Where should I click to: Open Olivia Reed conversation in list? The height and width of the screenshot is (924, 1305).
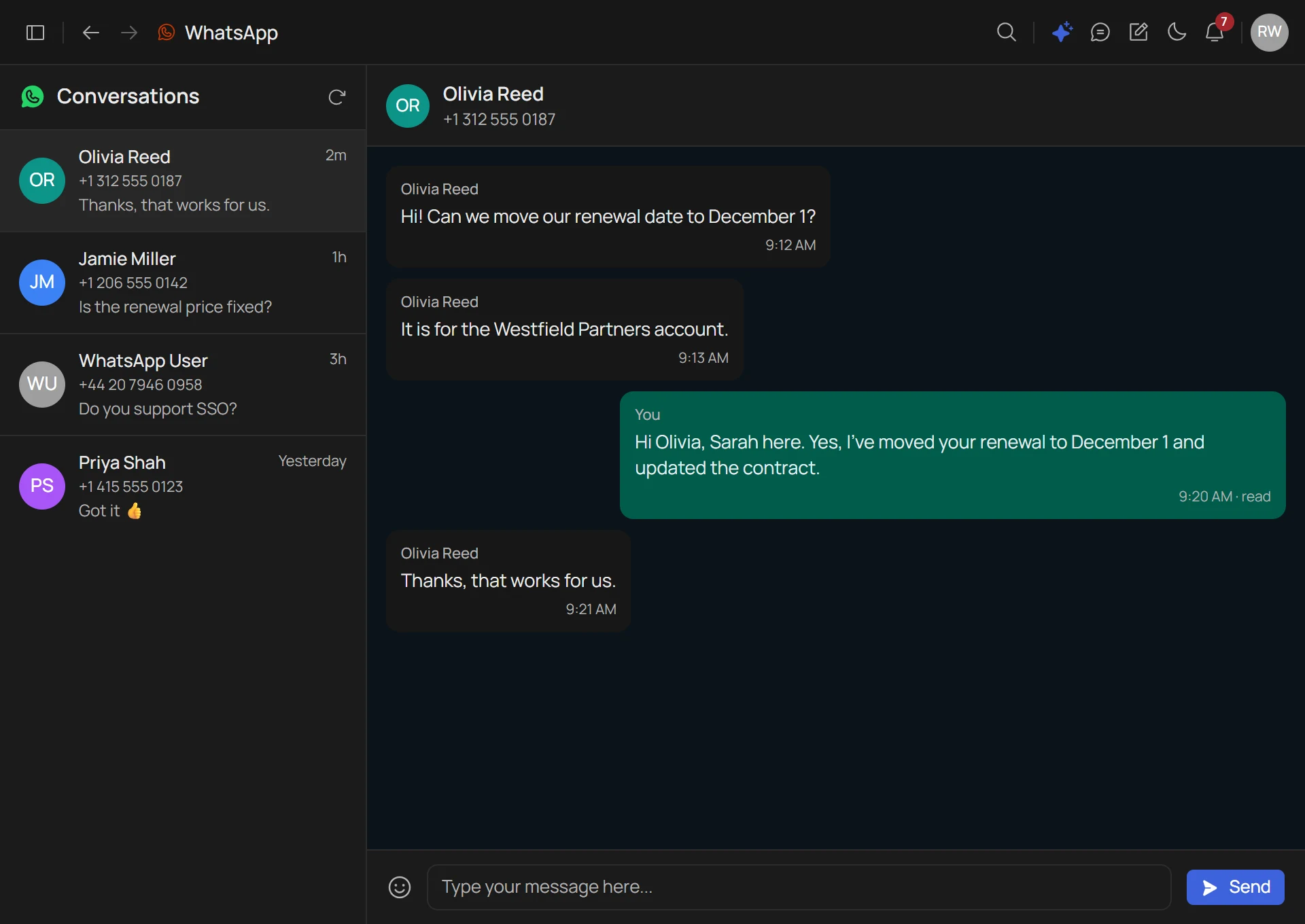tap(183, 181)
